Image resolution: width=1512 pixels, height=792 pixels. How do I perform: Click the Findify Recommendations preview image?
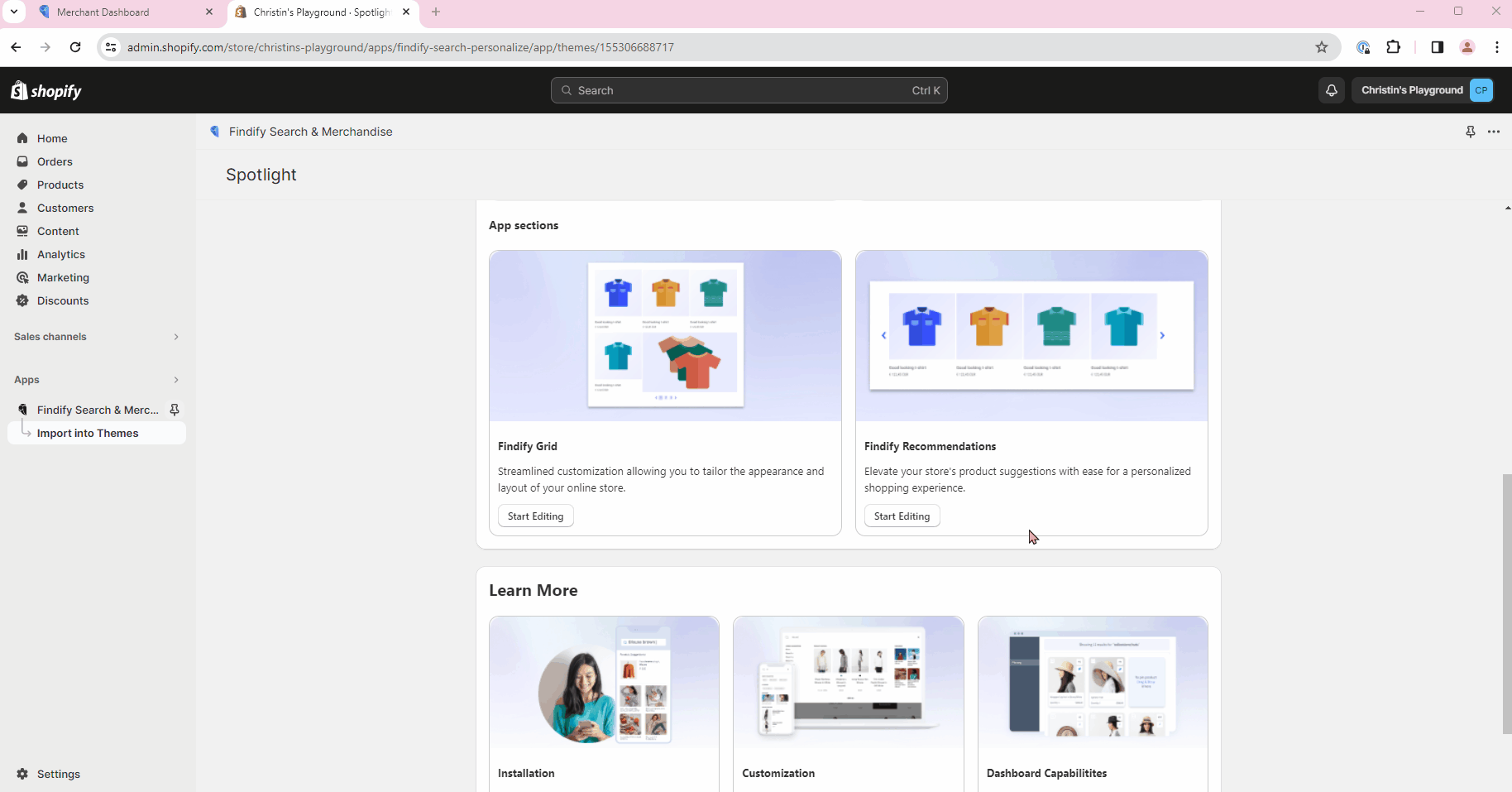1031,336
